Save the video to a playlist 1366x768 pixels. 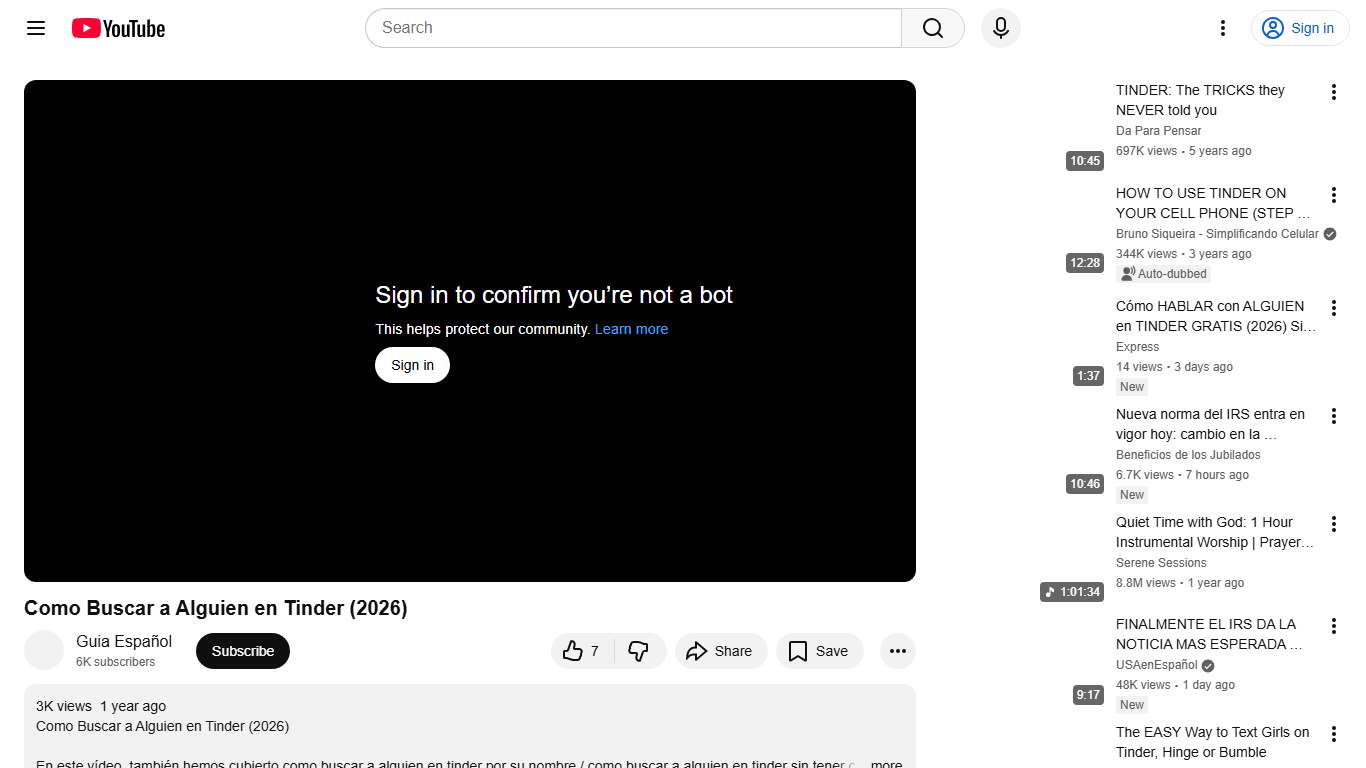[x=819, y=651]
